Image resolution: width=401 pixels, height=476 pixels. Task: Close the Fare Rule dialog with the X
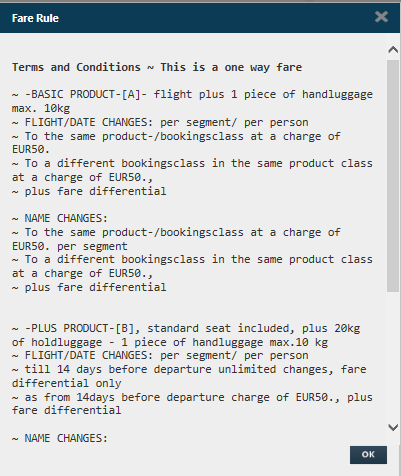381,17
